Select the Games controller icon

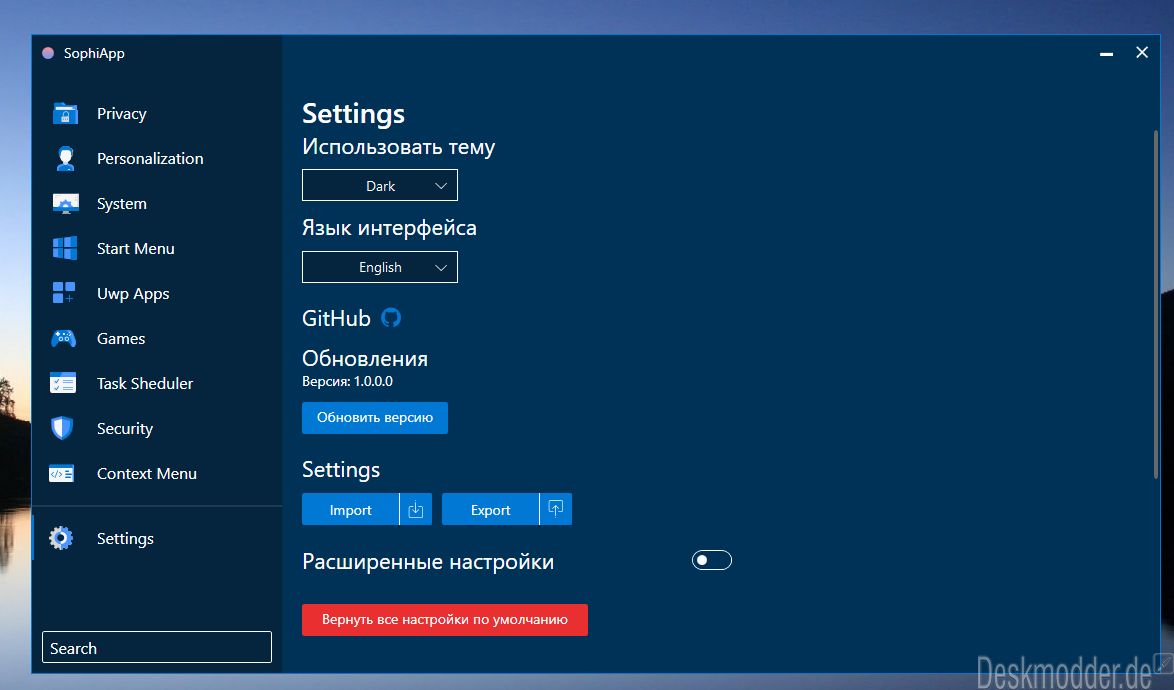coord(64,338)
